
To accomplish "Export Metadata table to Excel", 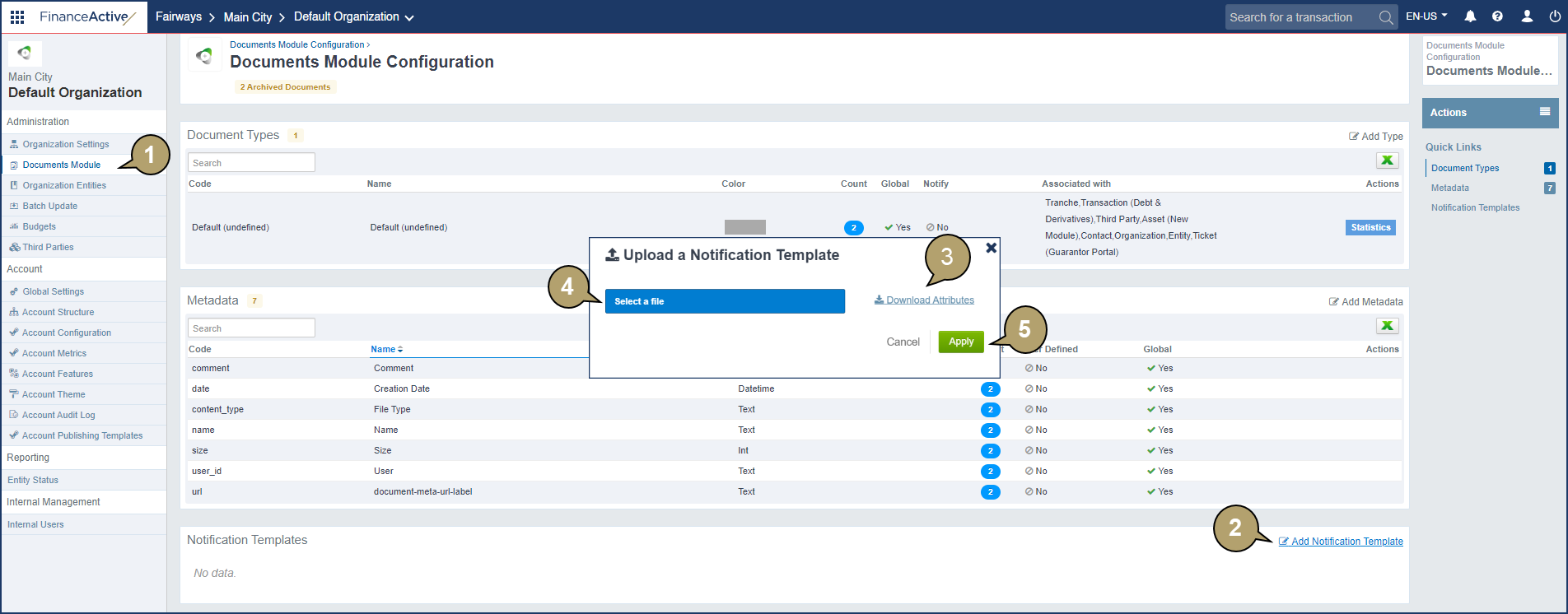I will click(1387, 327).
